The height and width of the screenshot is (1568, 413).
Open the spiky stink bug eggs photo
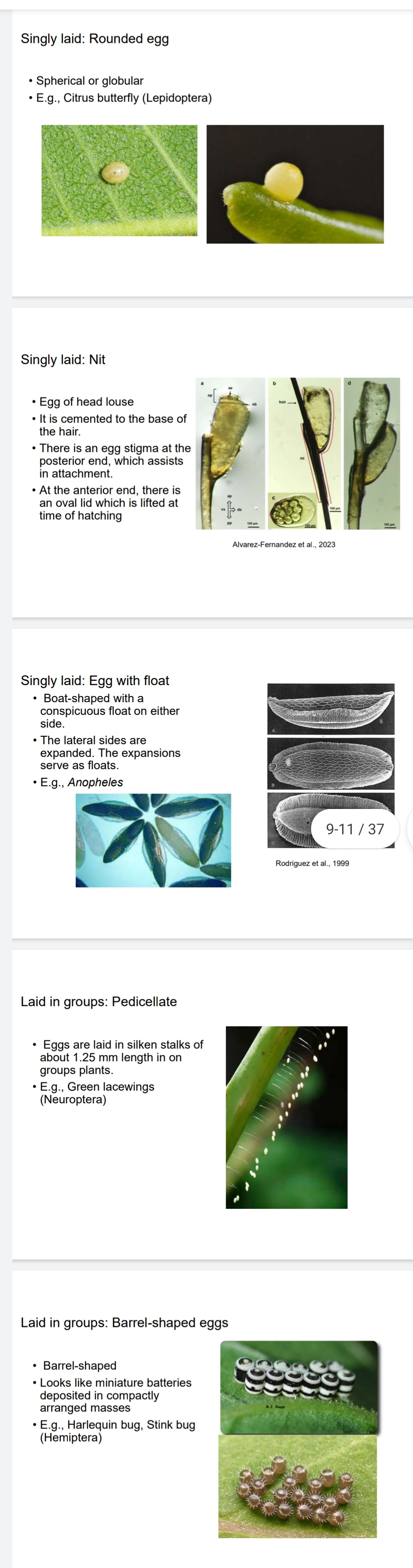coord(298,1486)
